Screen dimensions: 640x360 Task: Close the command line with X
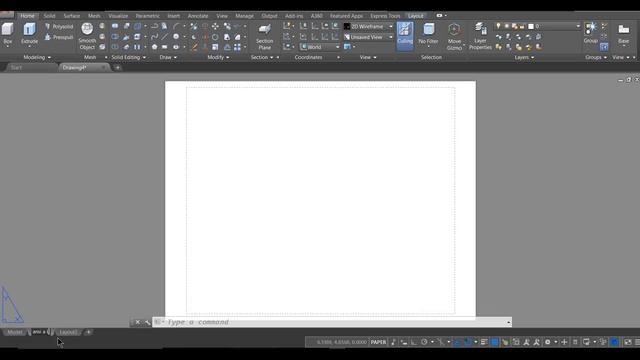pos(138,322)
